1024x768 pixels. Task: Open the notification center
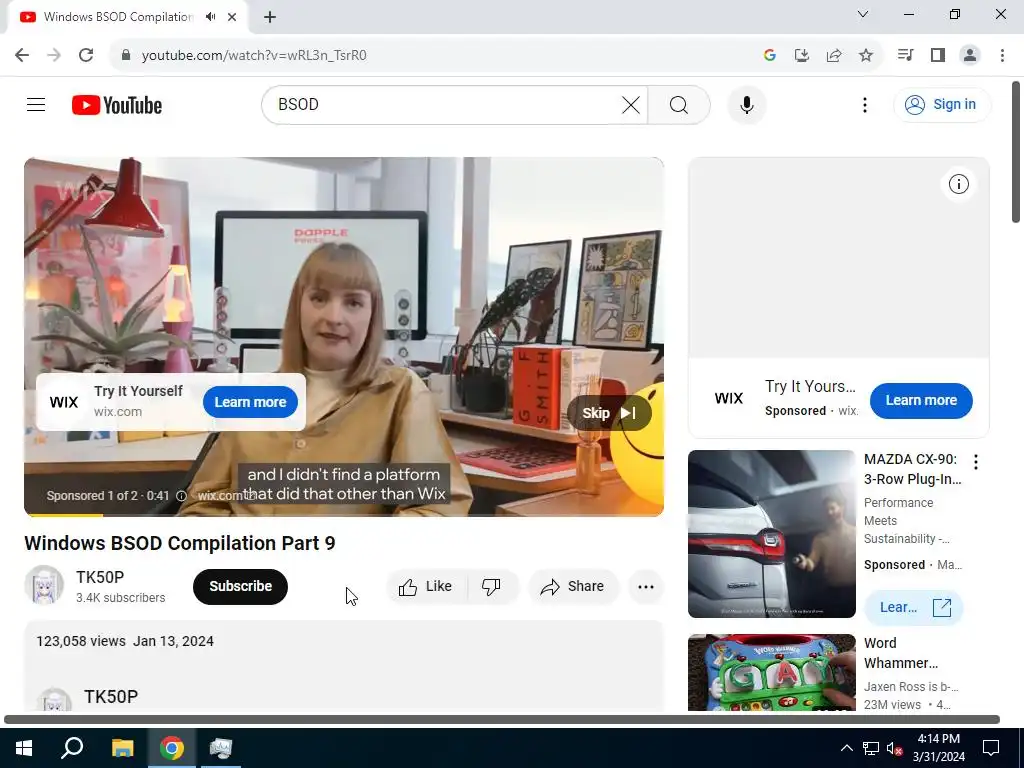click(991, 748)
